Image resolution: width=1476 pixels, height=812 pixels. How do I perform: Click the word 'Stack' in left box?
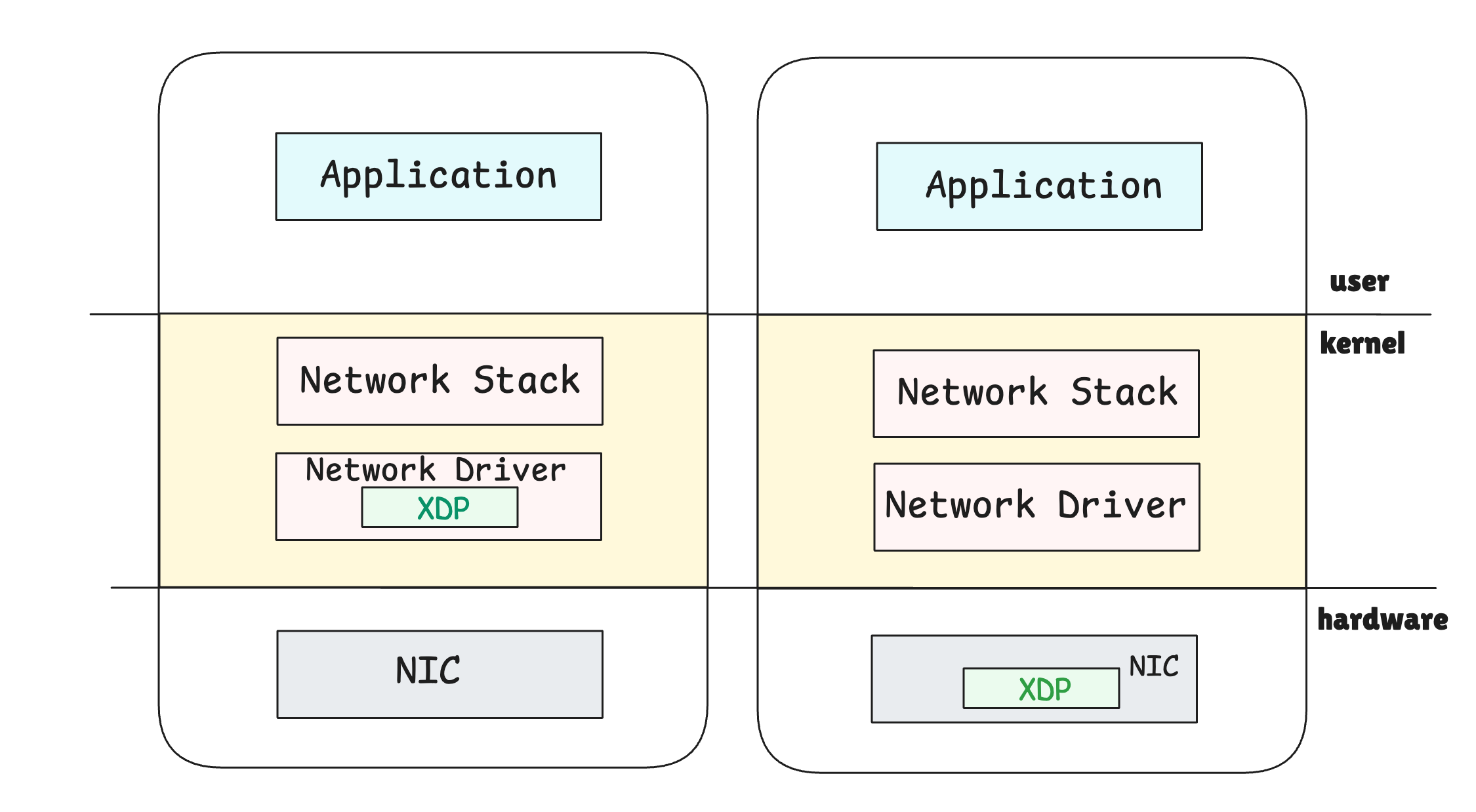(x=526, y=380)
